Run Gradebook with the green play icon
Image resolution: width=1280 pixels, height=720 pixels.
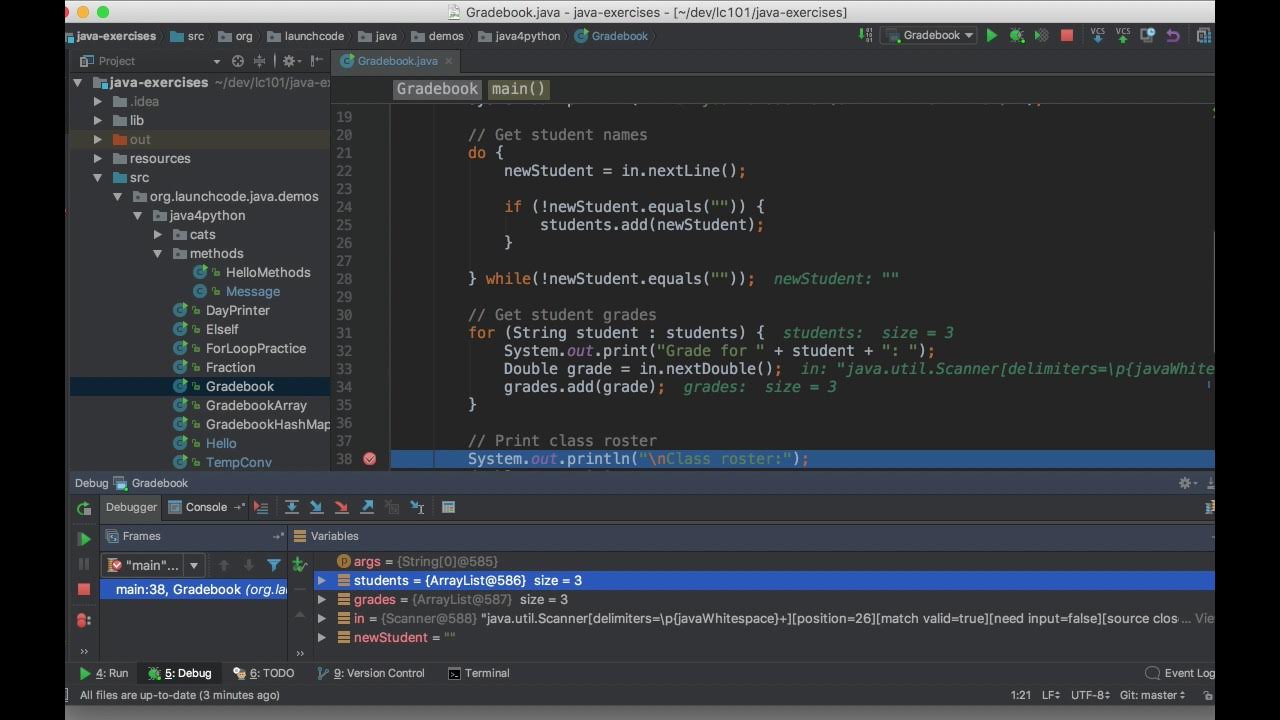tap(992, 35)
